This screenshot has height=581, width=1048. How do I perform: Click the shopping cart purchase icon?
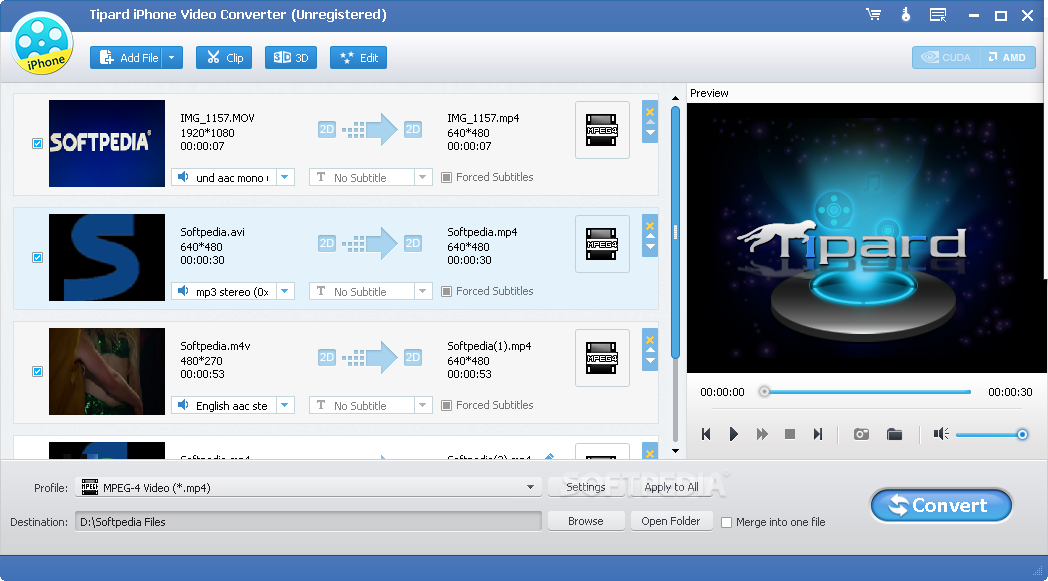[x=874, y=15]
